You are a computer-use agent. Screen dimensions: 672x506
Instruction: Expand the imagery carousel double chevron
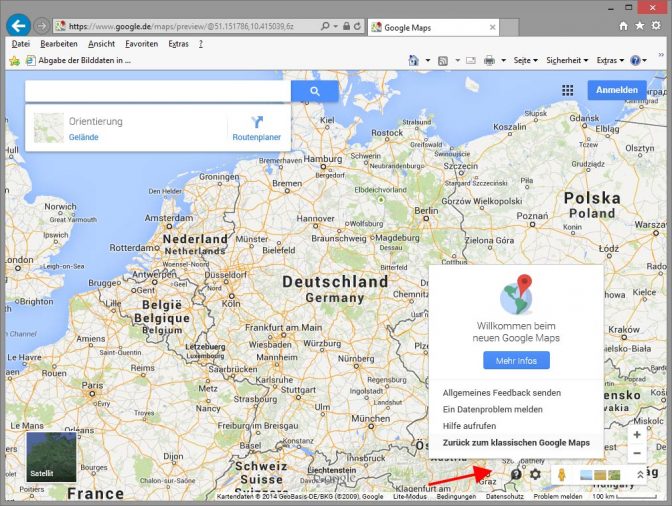pos(640,475)
